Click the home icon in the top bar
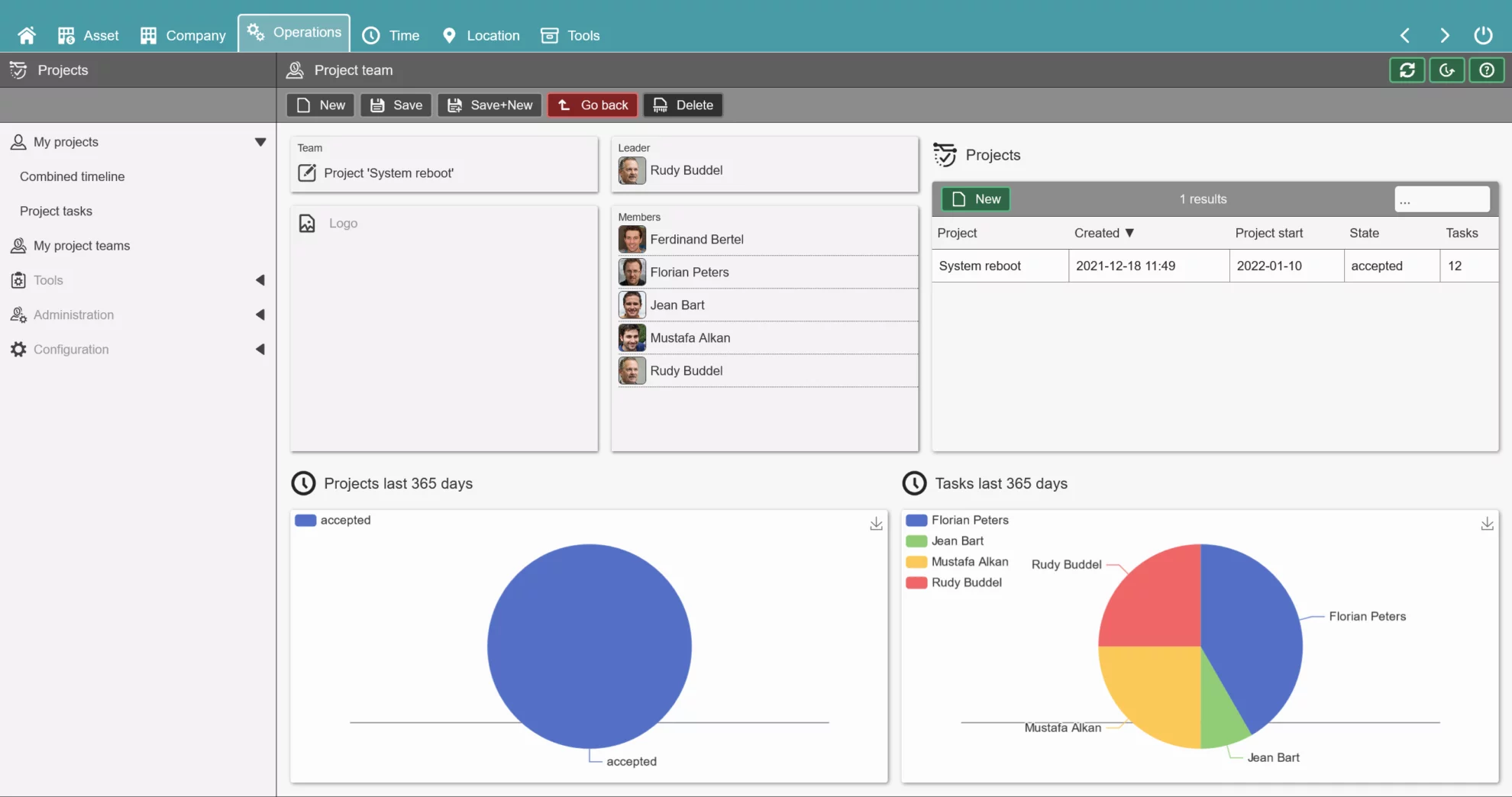1512x797 pixels. 26,34
